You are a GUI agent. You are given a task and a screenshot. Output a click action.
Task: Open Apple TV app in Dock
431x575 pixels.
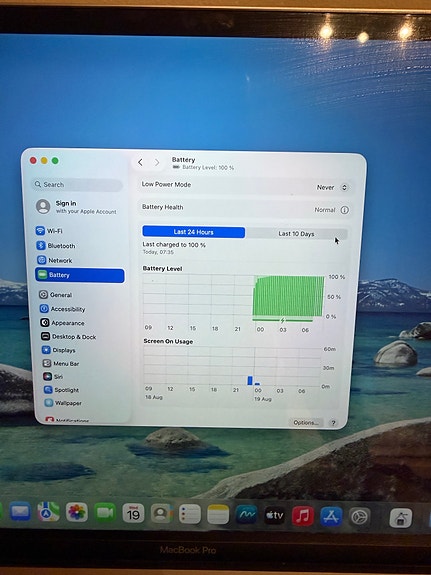274,515
